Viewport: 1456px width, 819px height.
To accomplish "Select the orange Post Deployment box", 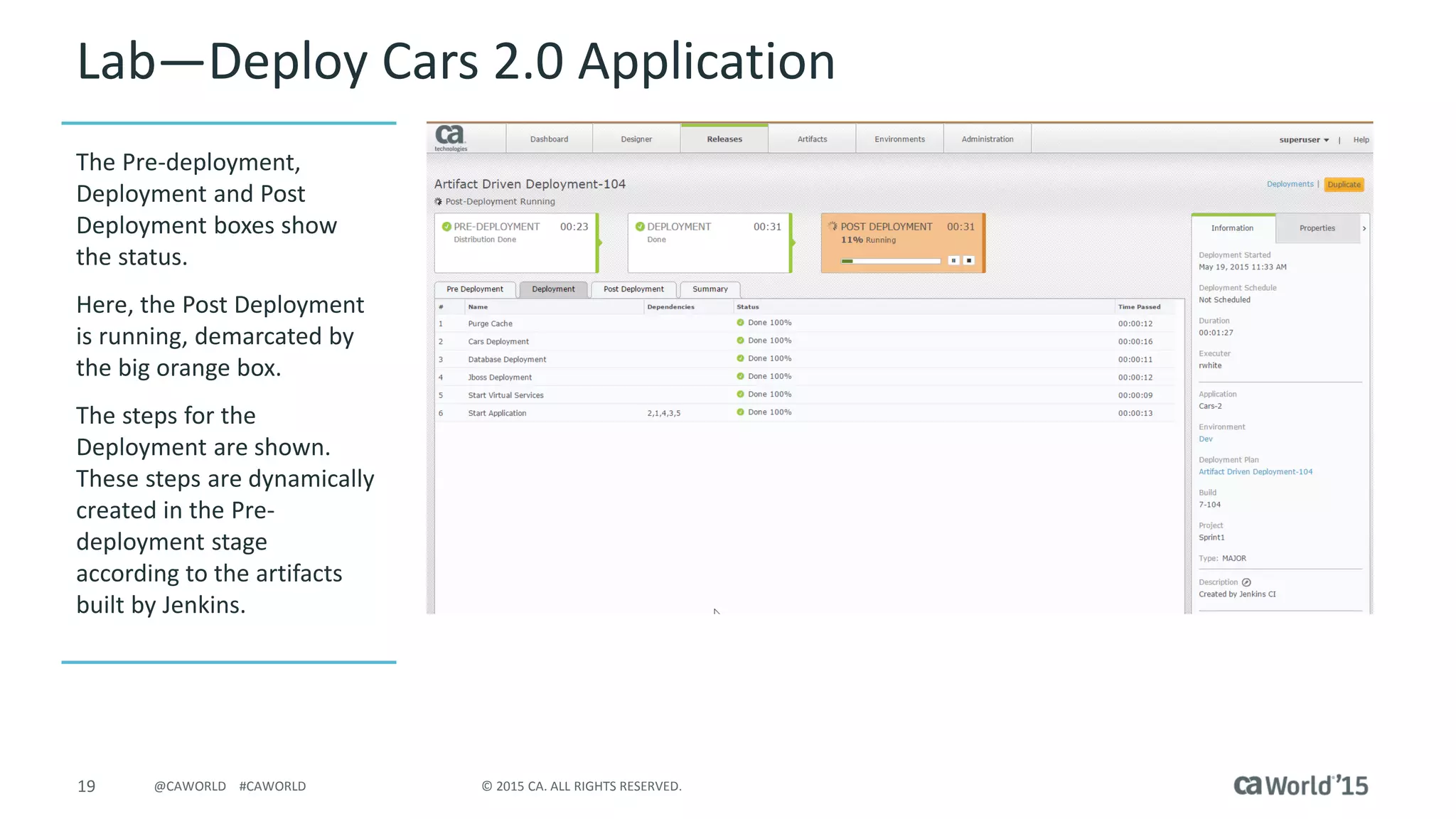I will (x=903, y=243).
